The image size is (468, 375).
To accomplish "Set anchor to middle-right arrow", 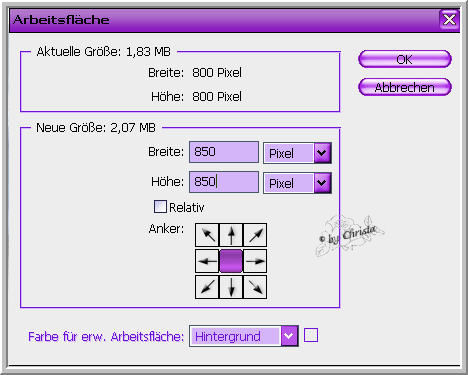I will click(x=255, y=261).
